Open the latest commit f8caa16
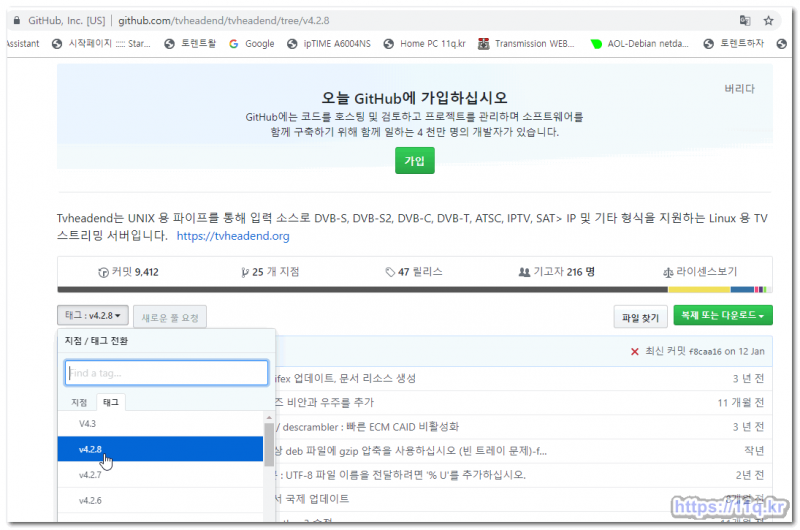800x530 pixels. (705, 351)
